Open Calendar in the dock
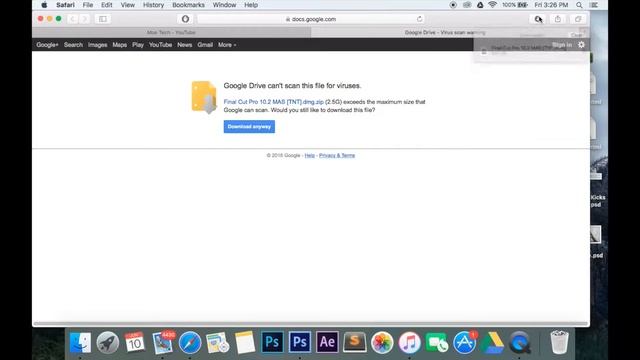This screenshot has height=360, width=640. tap(135, 342)
